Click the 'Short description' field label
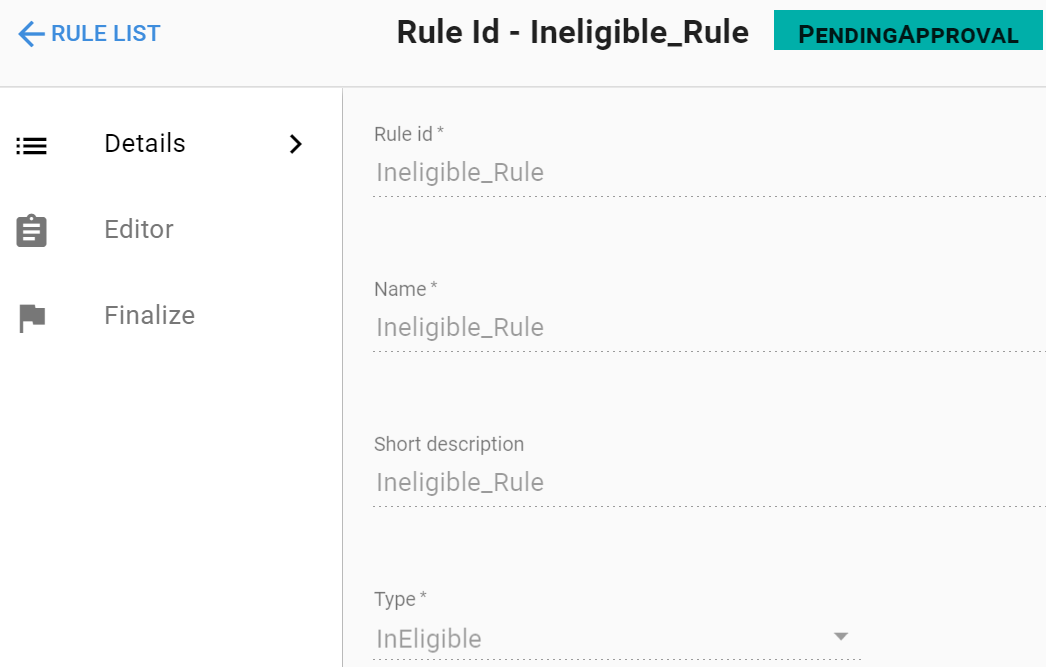This screenshot has width=1046, height=667. [448, 444]
